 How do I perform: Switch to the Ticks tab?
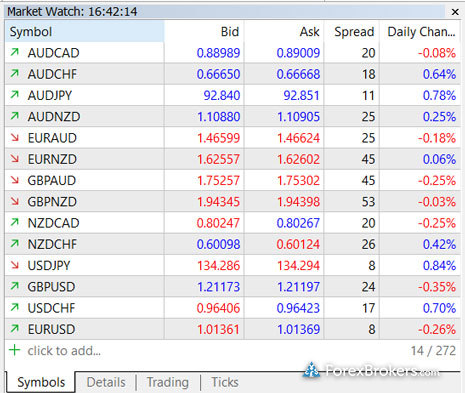[225, 382]
